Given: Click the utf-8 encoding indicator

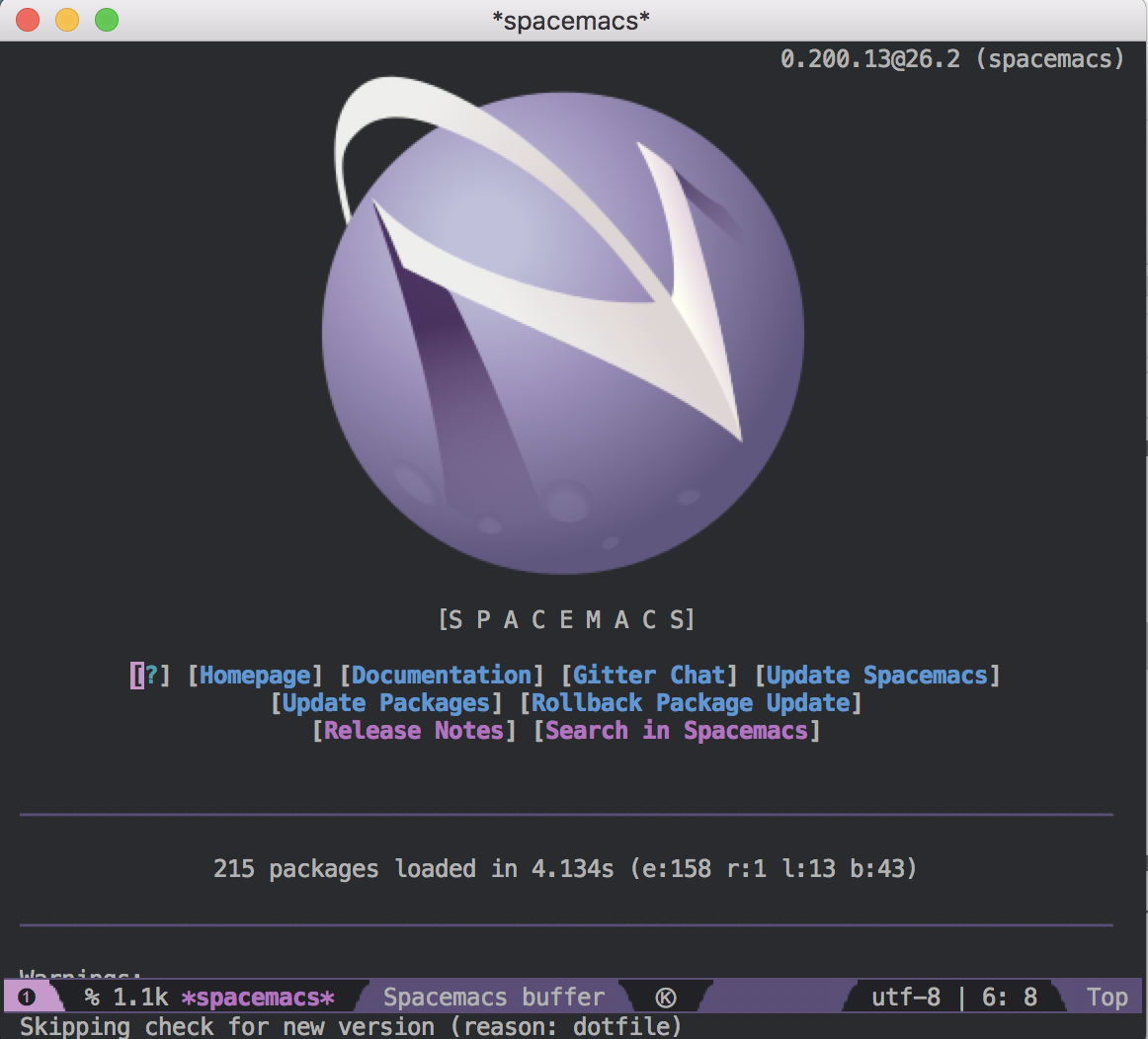Looking at the screenshot, I should pyautogui.click(x=906, y=998).
